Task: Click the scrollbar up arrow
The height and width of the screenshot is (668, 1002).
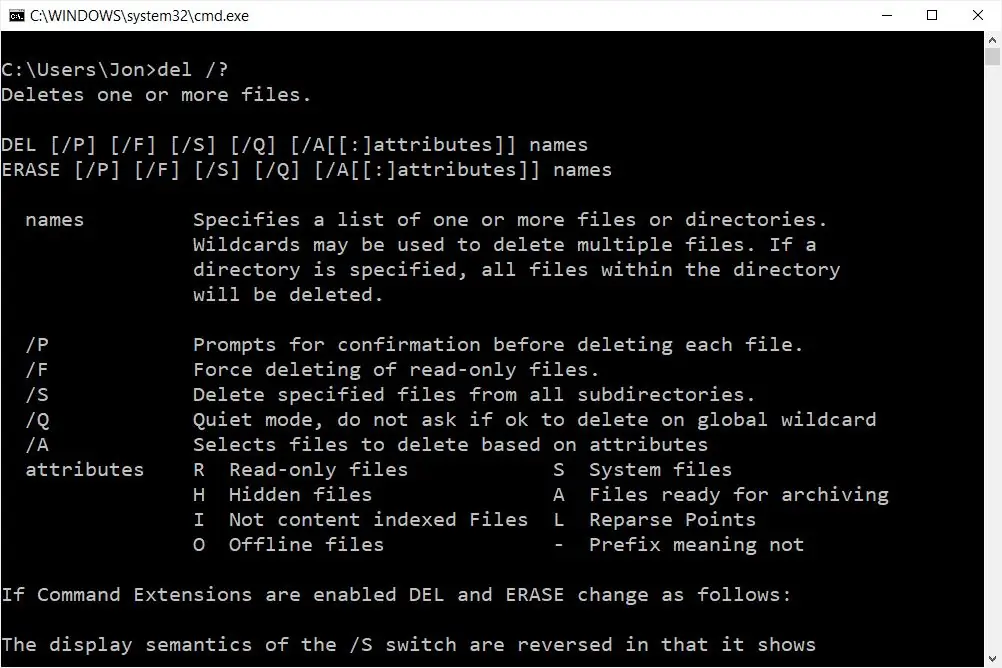Action: pyautogui.click(x=994, y=38)
